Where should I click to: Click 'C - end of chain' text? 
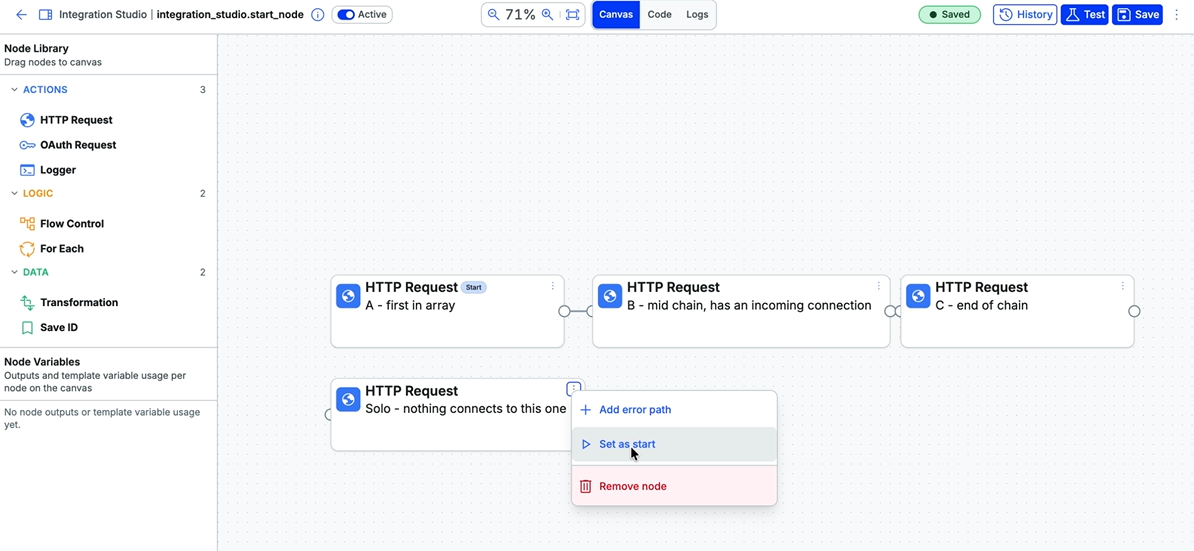(x=982, y=305)
